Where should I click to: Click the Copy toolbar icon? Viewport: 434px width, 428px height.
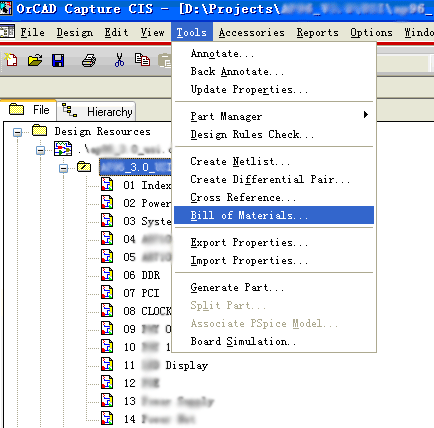142,60
